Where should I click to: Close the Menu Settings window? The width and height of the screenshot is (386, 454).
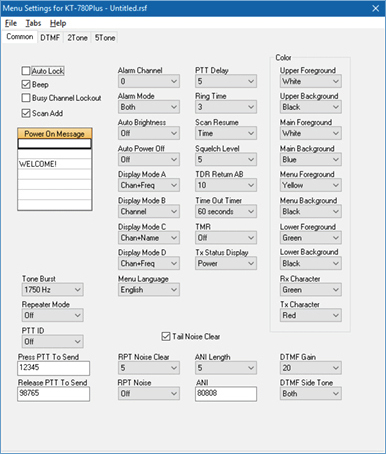click(x=376, y=8)
